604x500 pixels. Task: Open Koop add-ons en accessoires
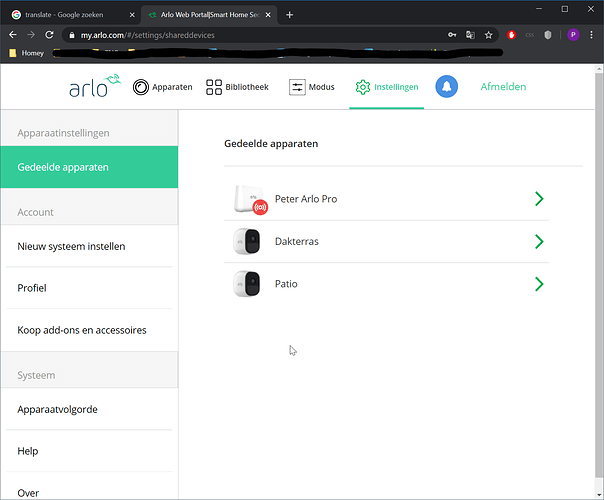[89, 330]
